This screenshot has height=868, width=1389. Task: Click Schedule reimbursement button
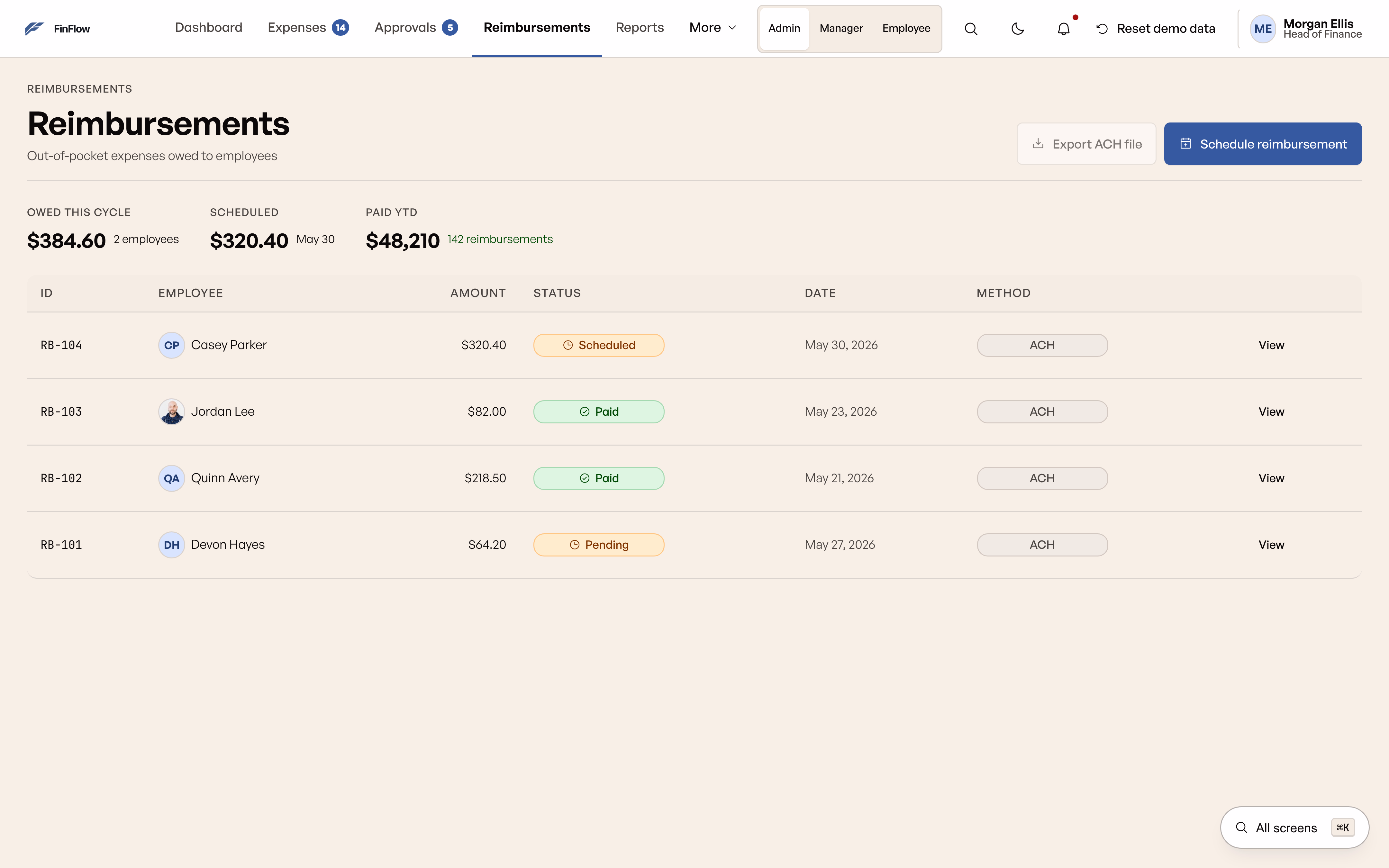click(x=1263, y=144)
